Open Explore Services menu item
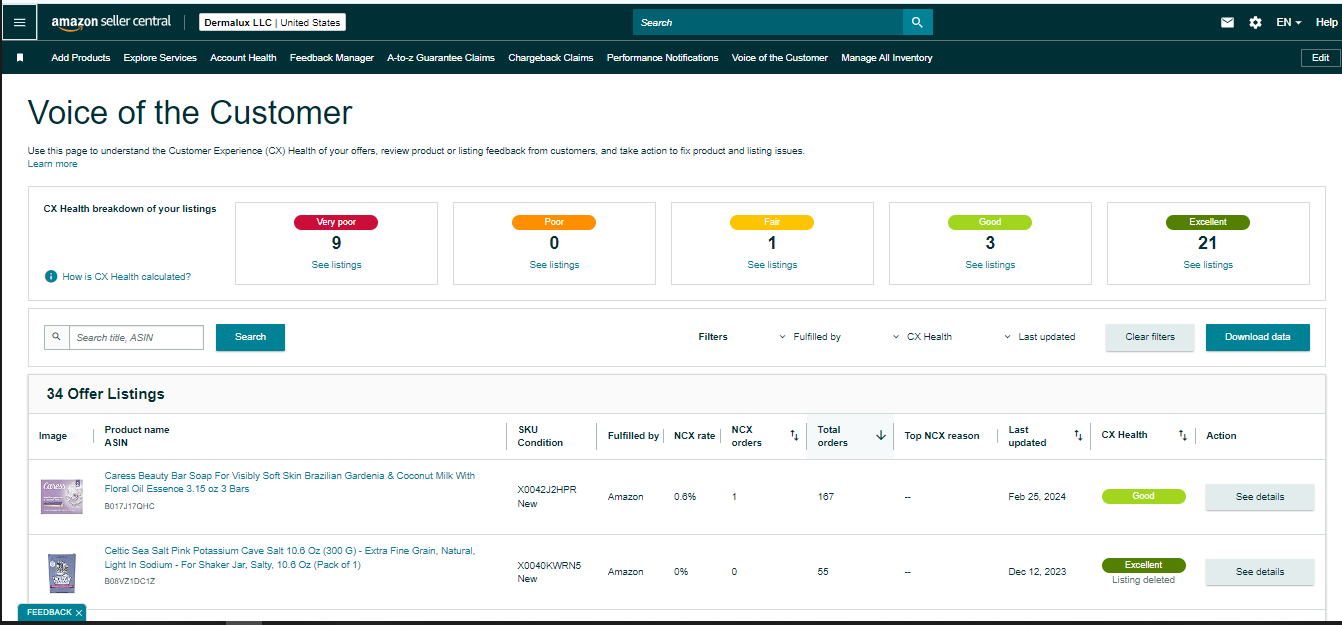Image resolution: width=1342 pixels, height=625 pixels. pyautogui.click(x=160, y=58)
